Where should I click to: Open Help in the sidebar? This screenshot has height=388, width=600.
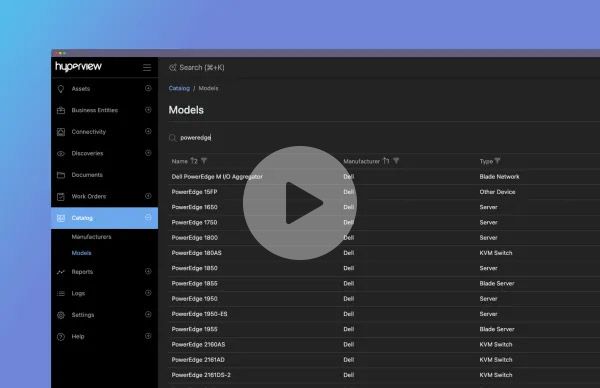pyautogui.click(x=78, y=336)
